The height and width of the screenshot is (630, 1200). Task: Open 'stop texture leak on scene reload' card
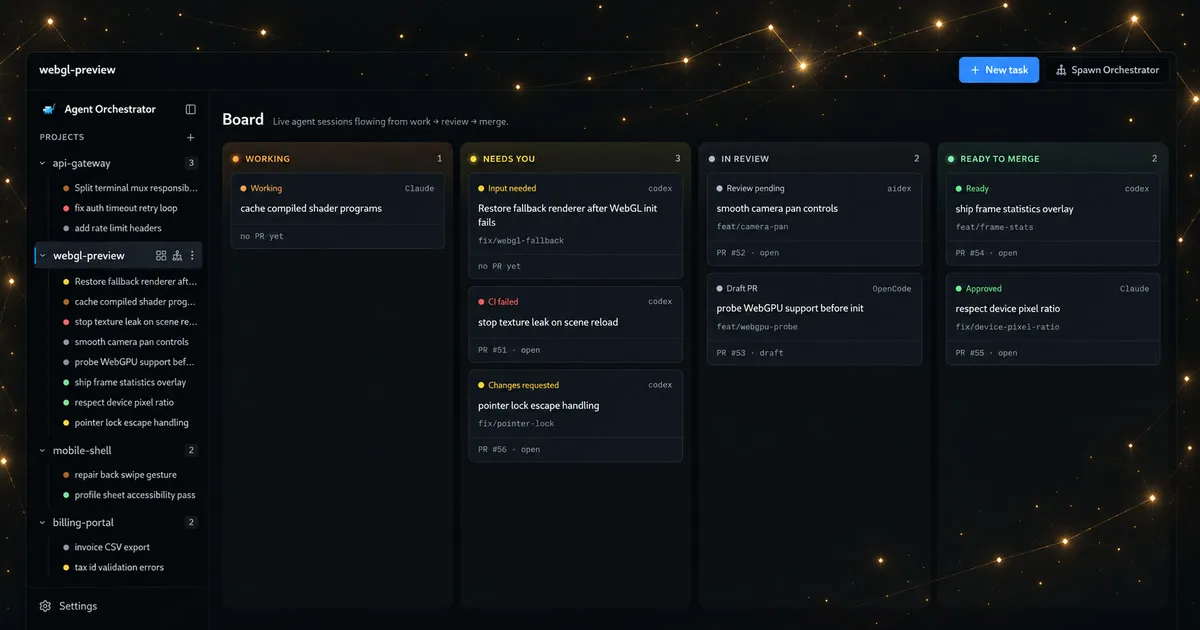coord(575,324)
